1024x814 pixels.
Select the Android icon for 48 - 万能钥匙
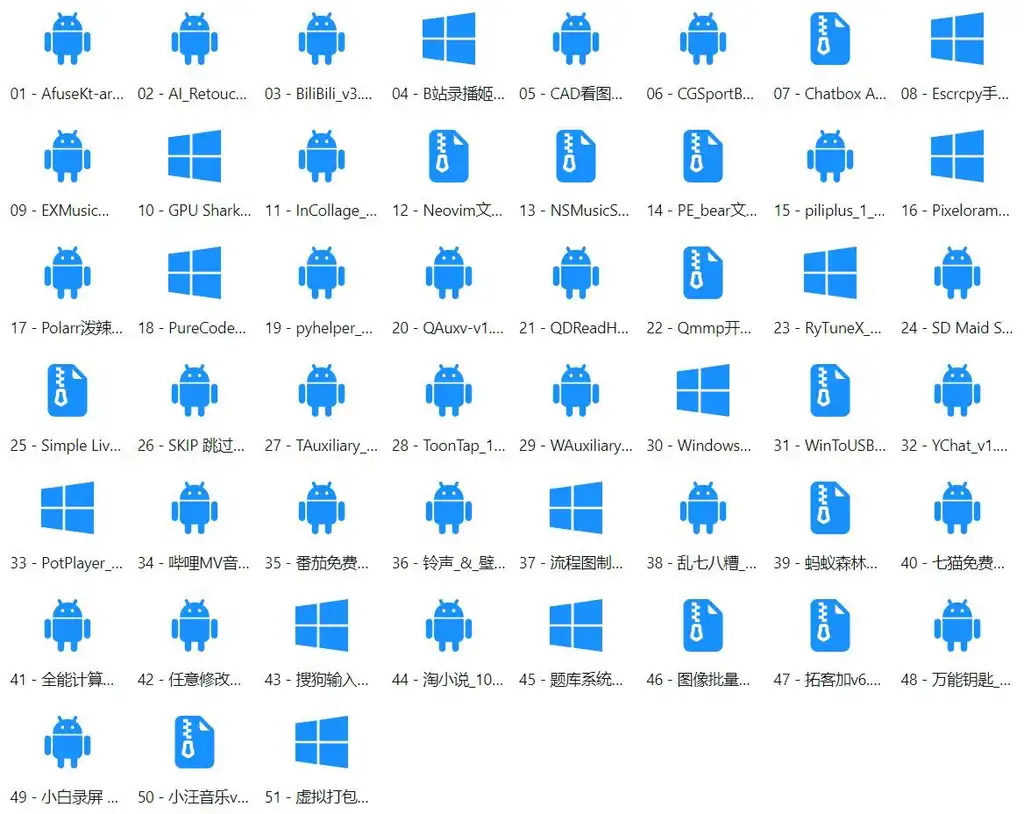point(957,625)
